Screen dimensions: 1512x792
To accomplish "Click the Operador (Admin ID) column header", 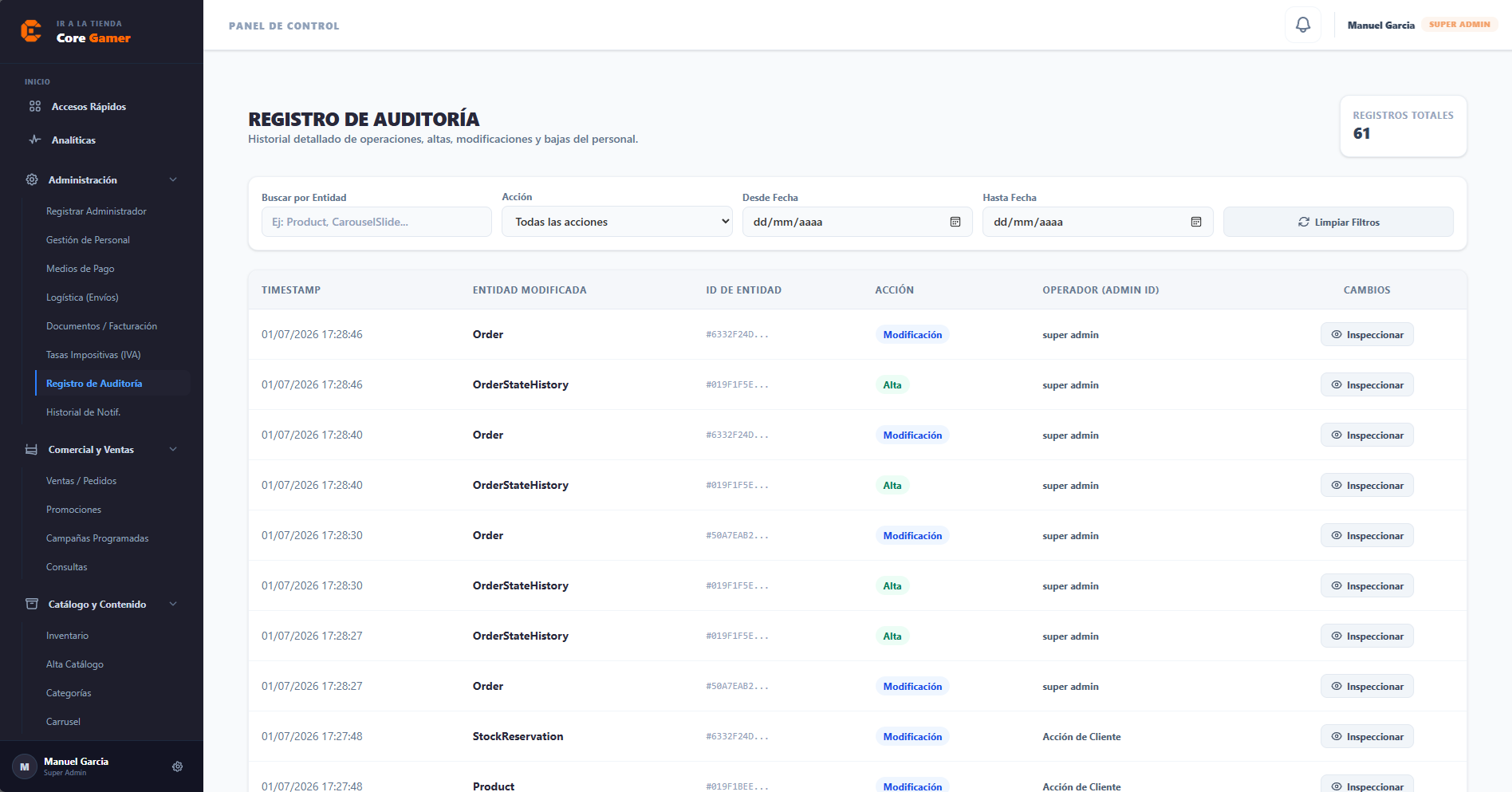I will (x=1101, y=290).
